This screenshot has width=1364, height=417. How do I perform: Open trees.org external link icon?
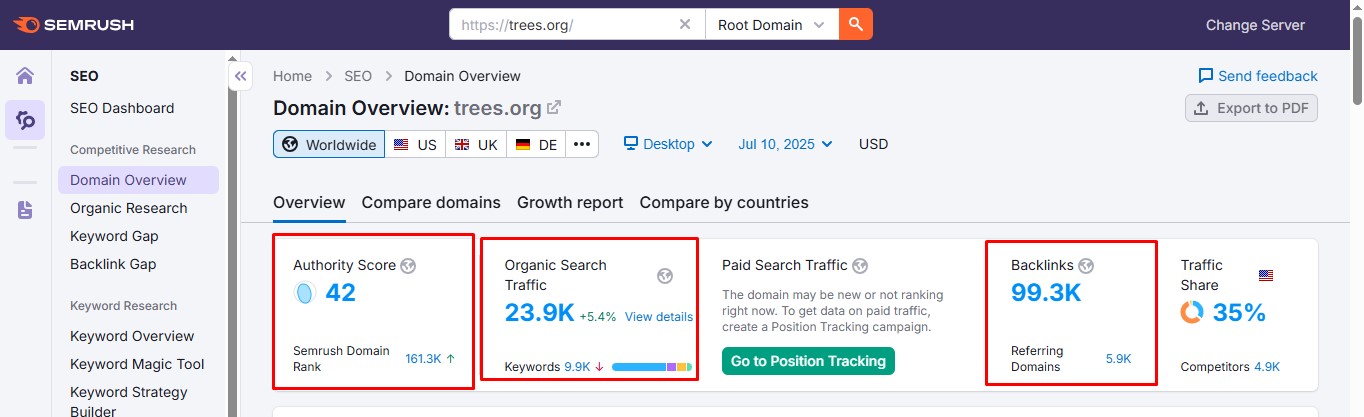[x=554, y=108]
